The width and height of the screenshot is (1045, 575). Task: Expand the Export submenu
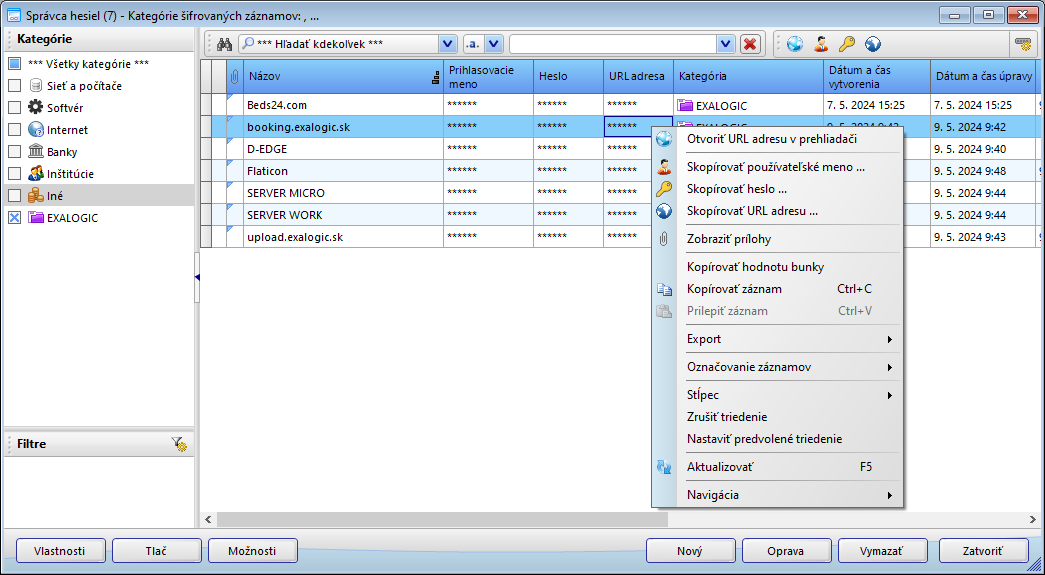pyautogui.click(x=789, y=339)
